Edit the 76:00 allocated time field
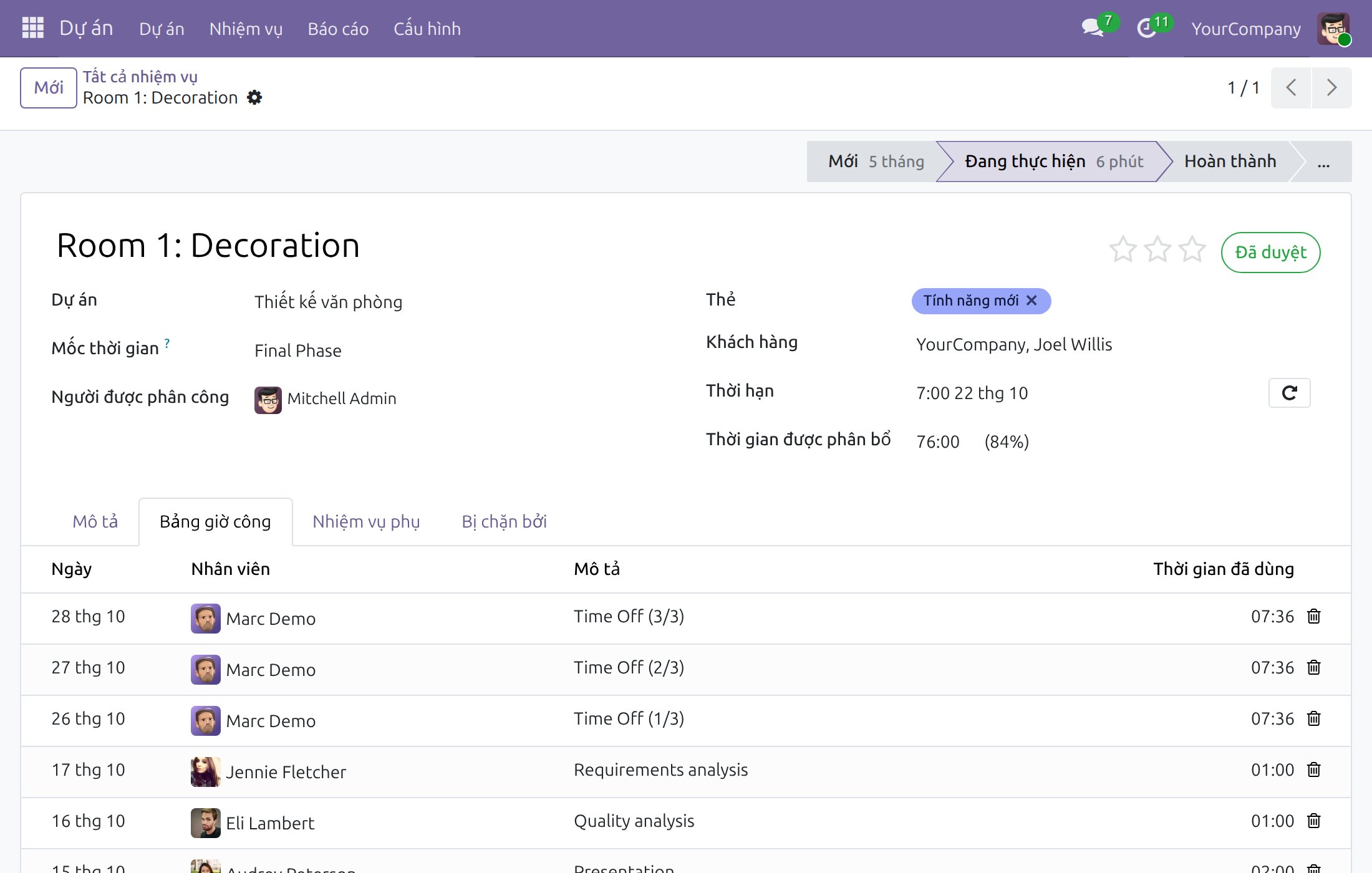1372x873 pixels. [938, 441]
